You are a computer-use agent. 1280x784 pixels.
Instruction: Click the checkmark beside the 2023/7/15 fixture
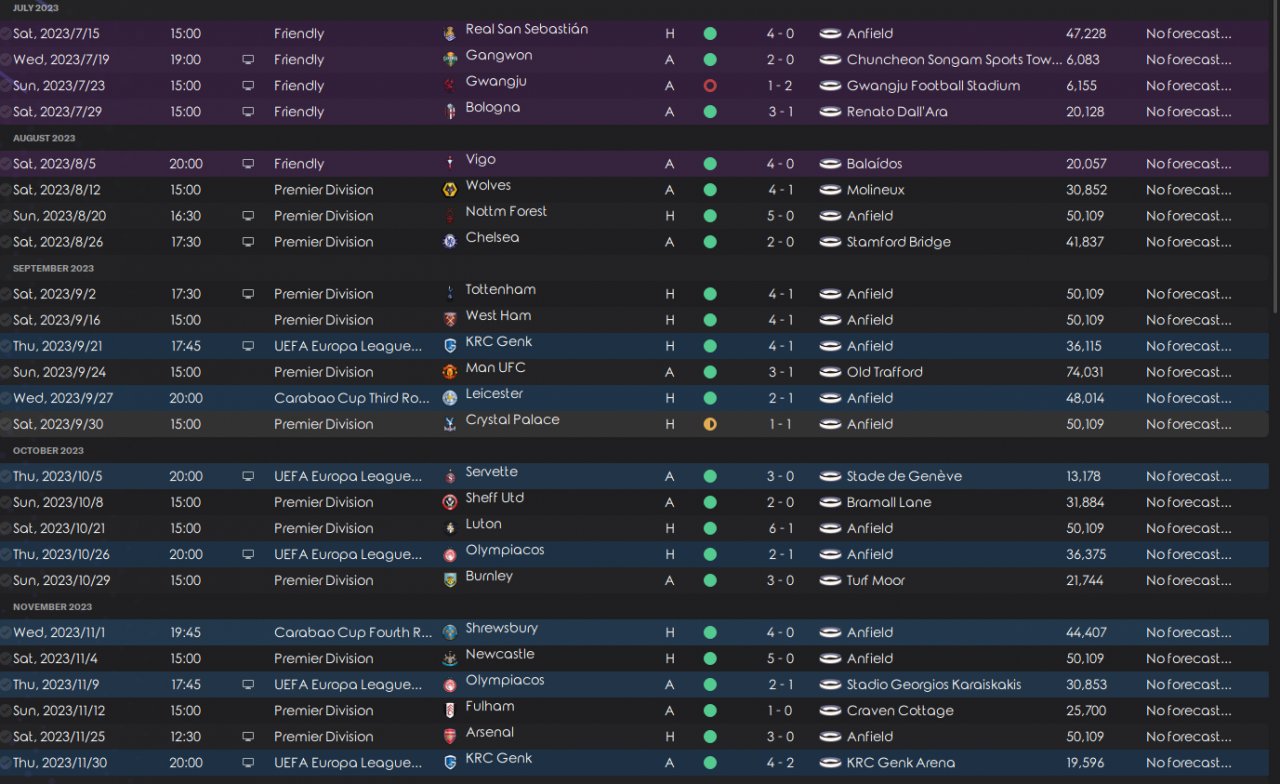(6, 34)
